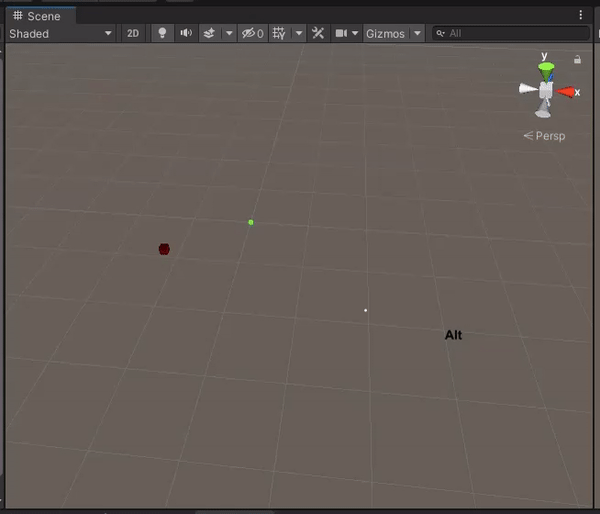This screenshot has width=600, height=514.
Task: Select the dark red sphere object
Action: [x=164, y=249]
